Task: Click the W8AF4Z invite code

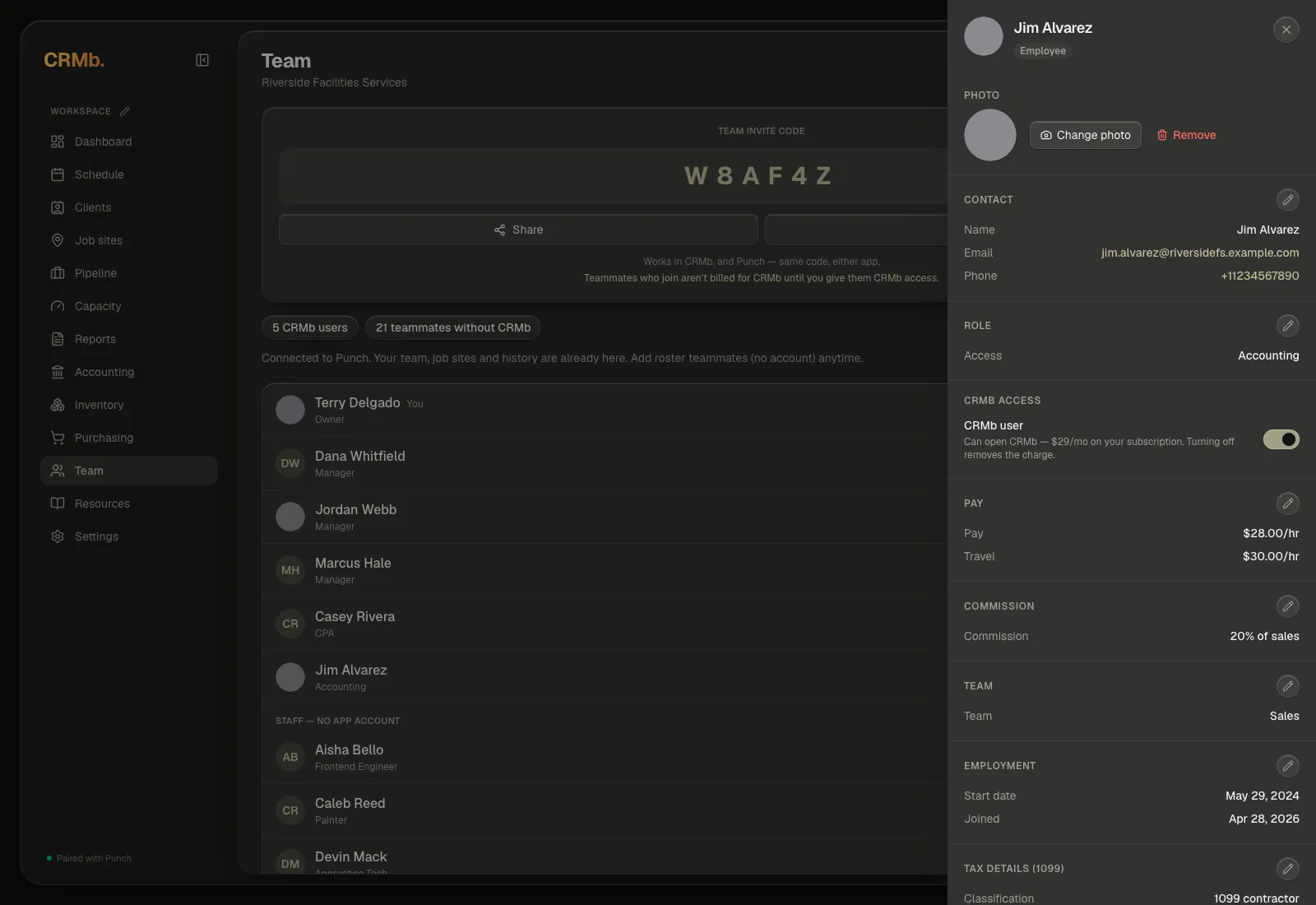Action: [x=759, y=176]
